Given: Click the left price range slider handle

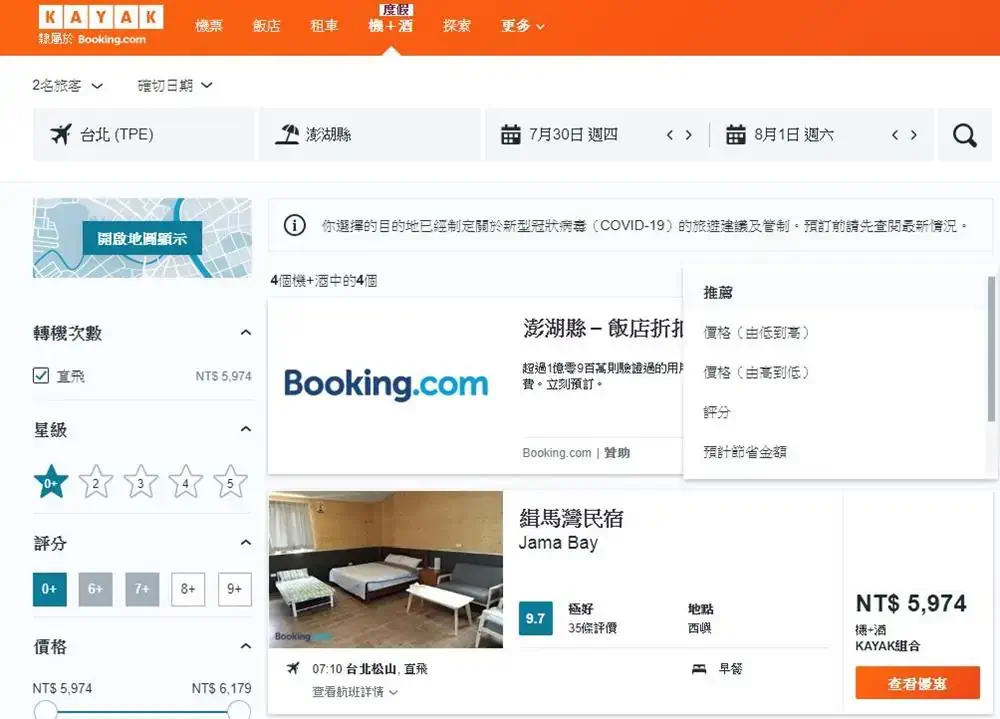Looking at the screenshot, I should pos(45,710).
